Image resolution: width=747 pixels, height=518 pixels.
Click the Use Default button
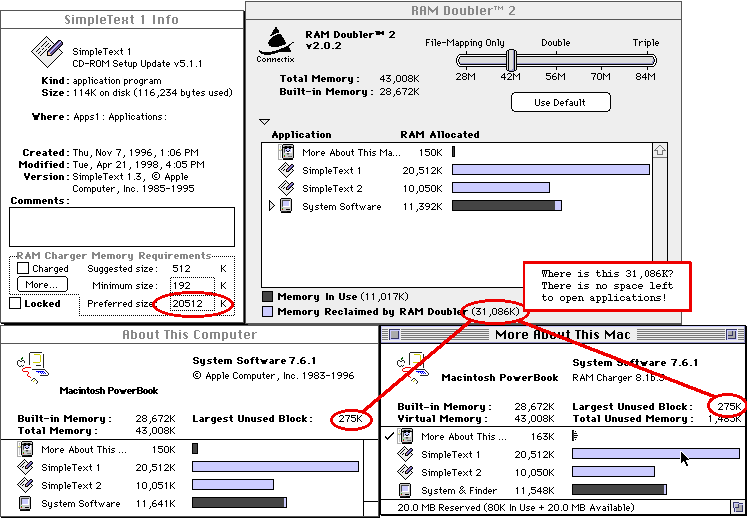(560, 102)
